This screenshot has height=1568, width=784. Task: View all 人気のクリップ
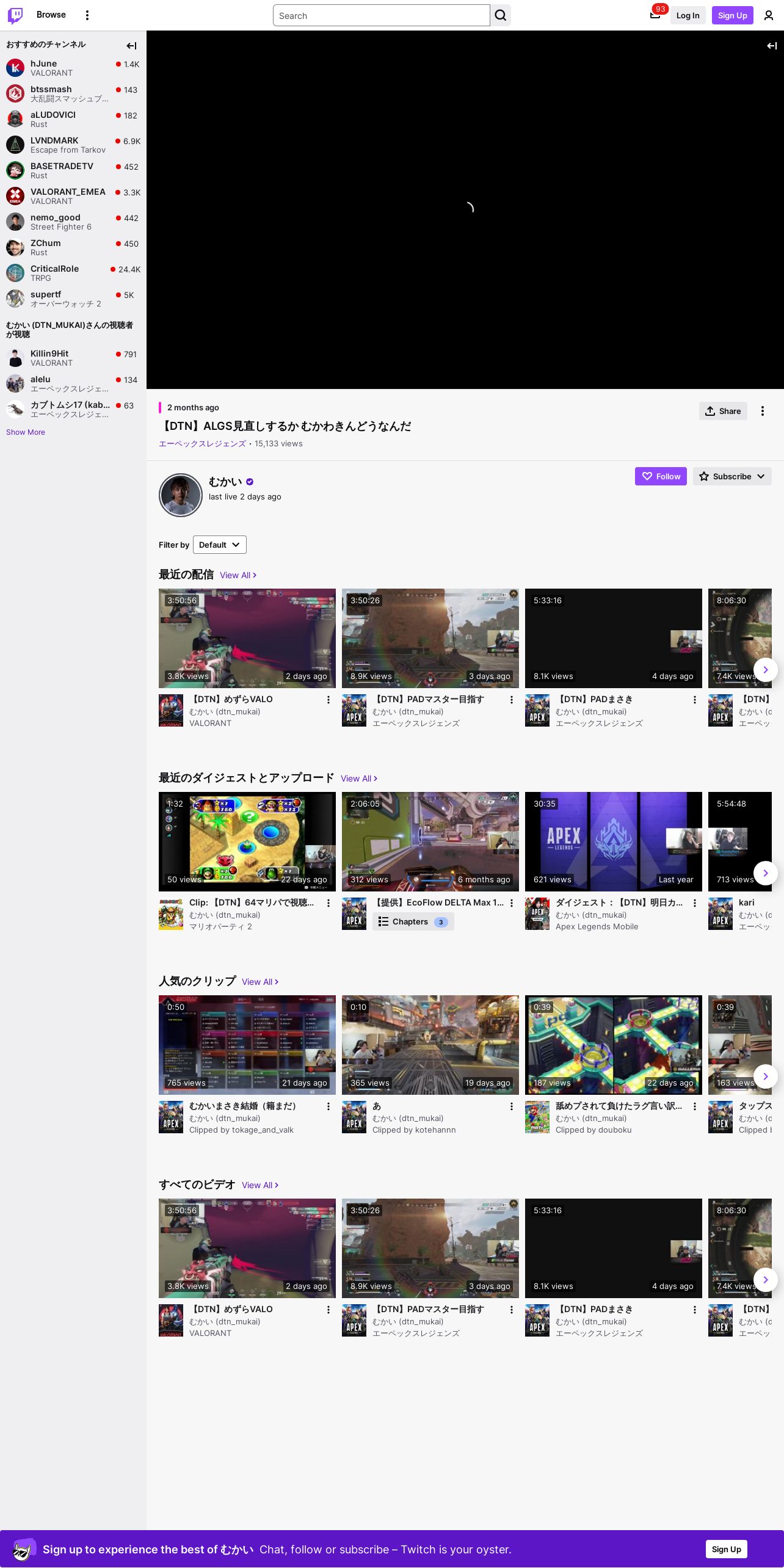(x=260, y=982)
